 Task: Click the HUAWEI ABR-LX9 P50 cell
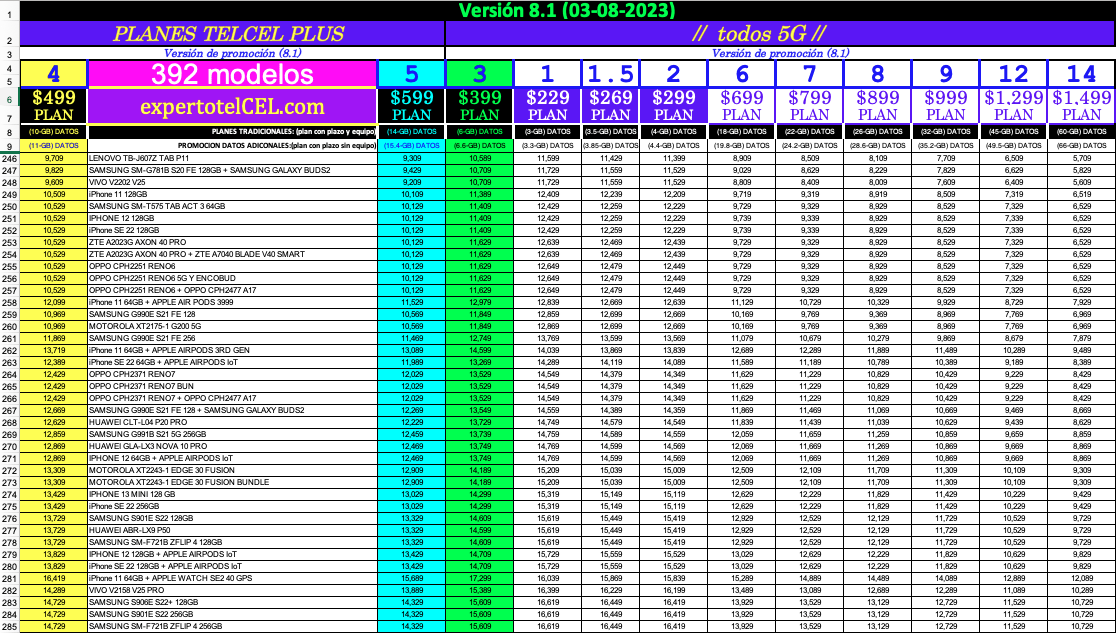232,530
